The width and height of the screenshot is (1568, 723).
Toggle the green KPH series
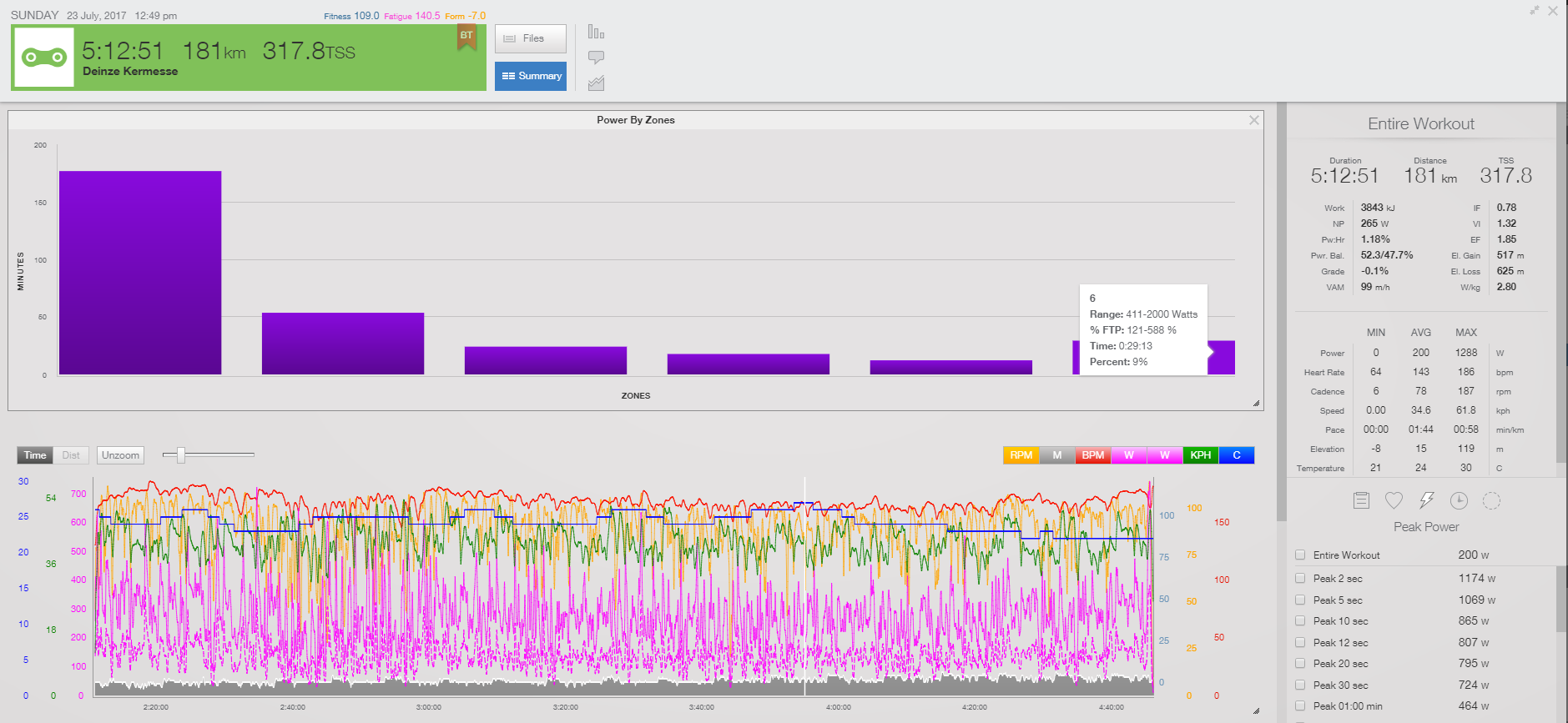click(x=1201, y=455)
